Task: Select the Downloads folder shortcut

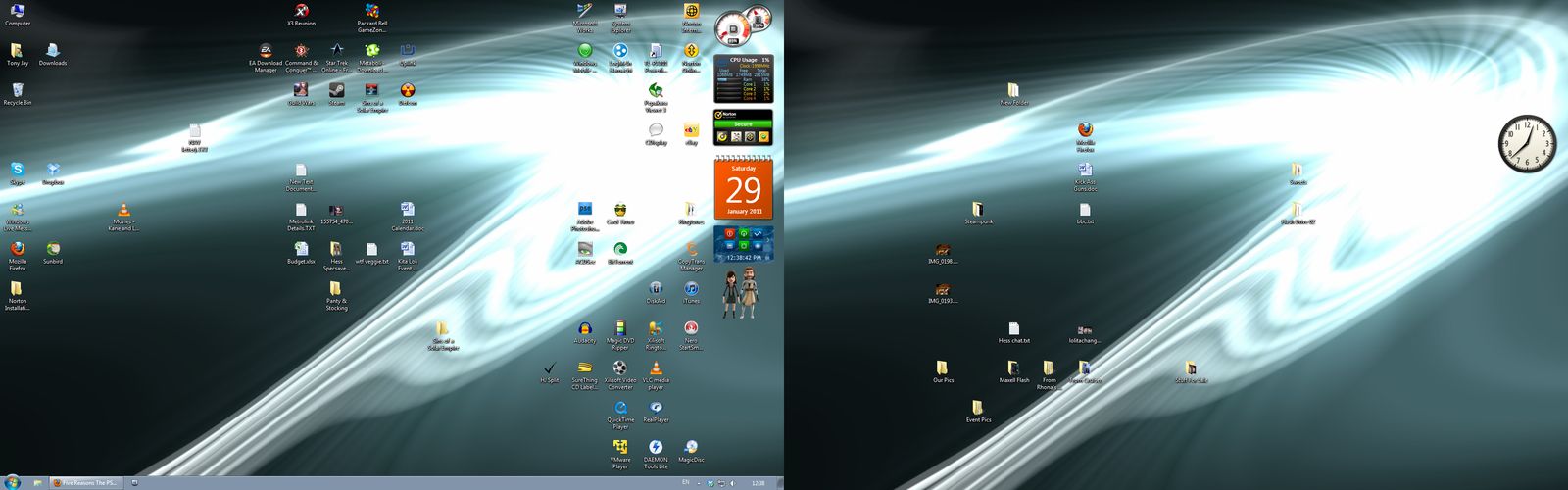Action: 53,54
